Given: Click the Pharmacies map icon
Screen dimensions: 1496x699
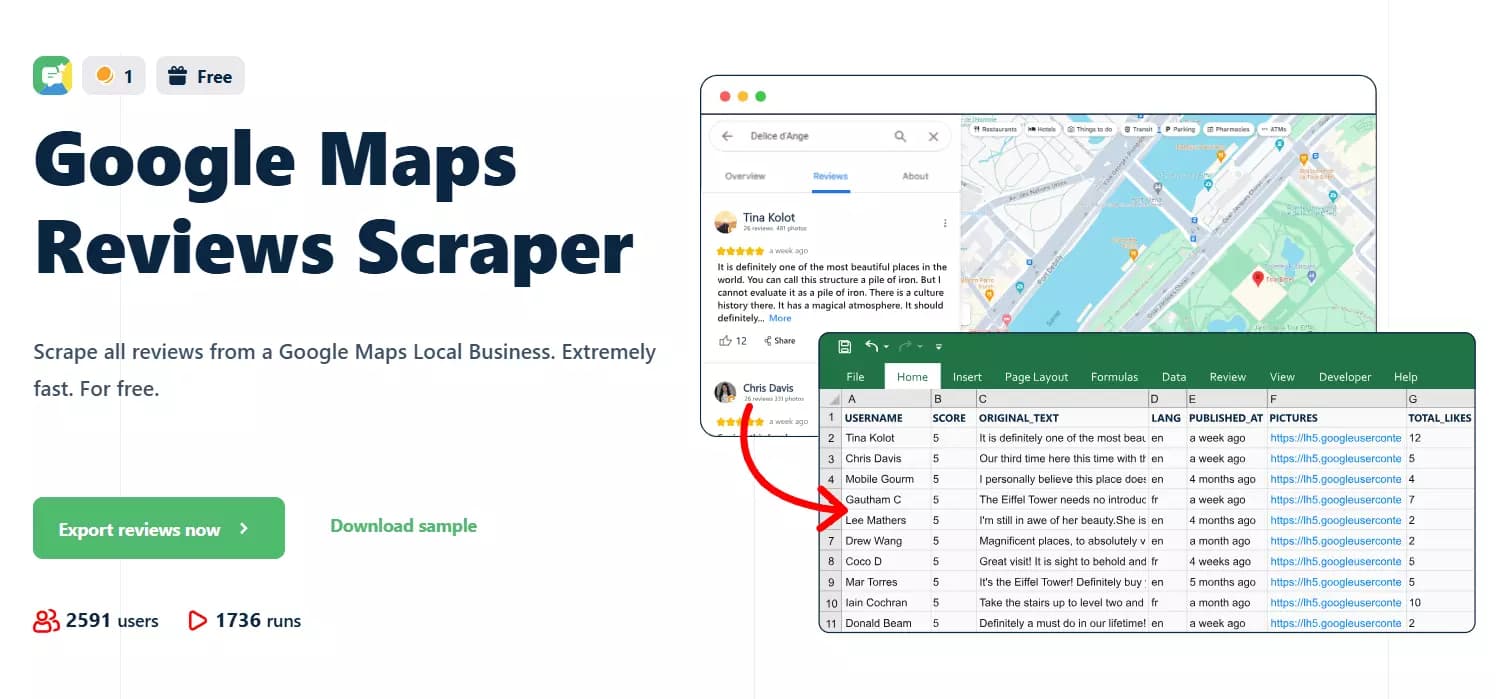Looking at the screenshot, I should coord(1210,128).
